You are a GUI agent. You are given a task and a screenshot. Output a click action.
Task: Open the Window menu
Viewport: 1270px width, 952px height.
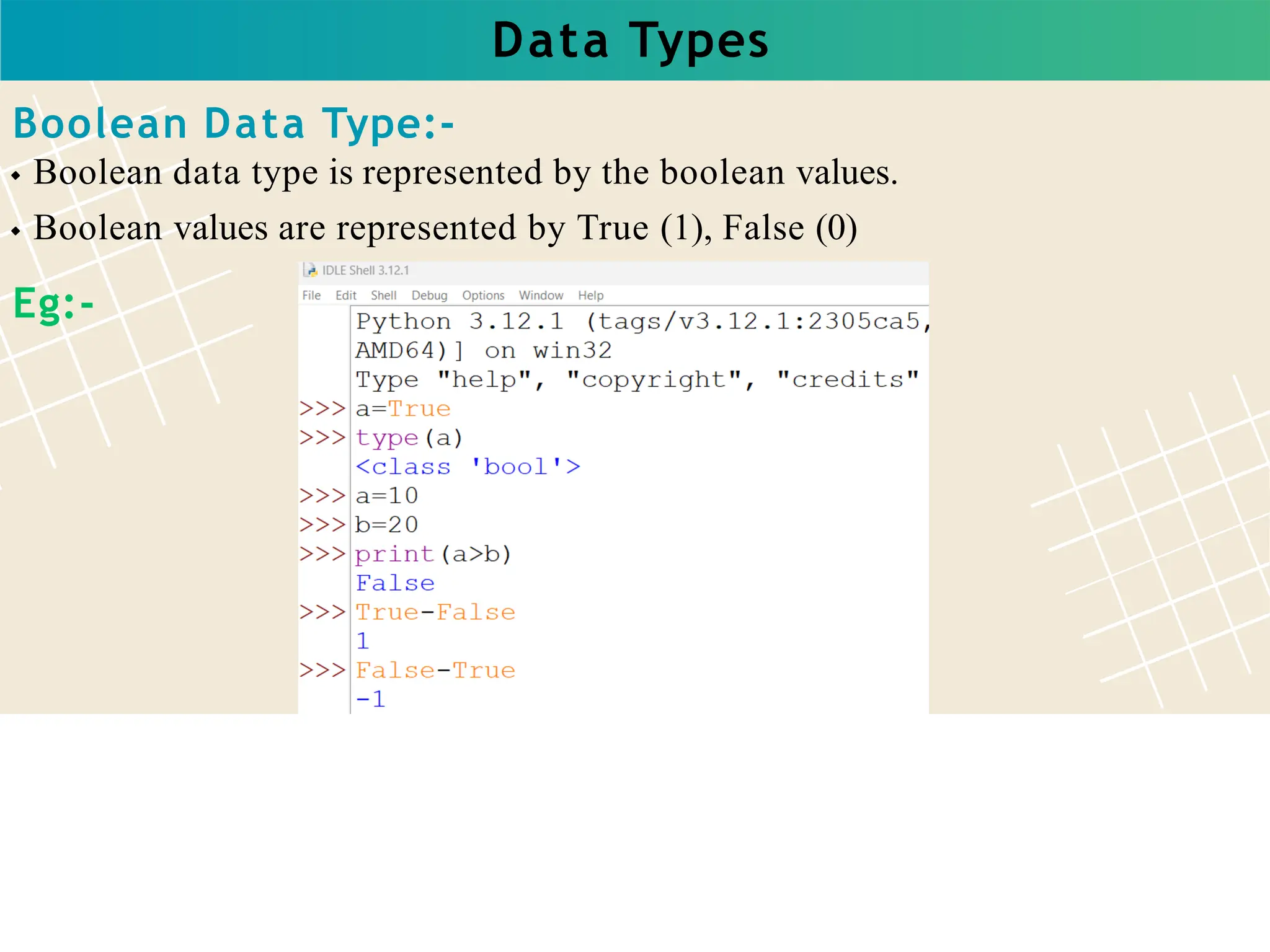pos(541,296)
